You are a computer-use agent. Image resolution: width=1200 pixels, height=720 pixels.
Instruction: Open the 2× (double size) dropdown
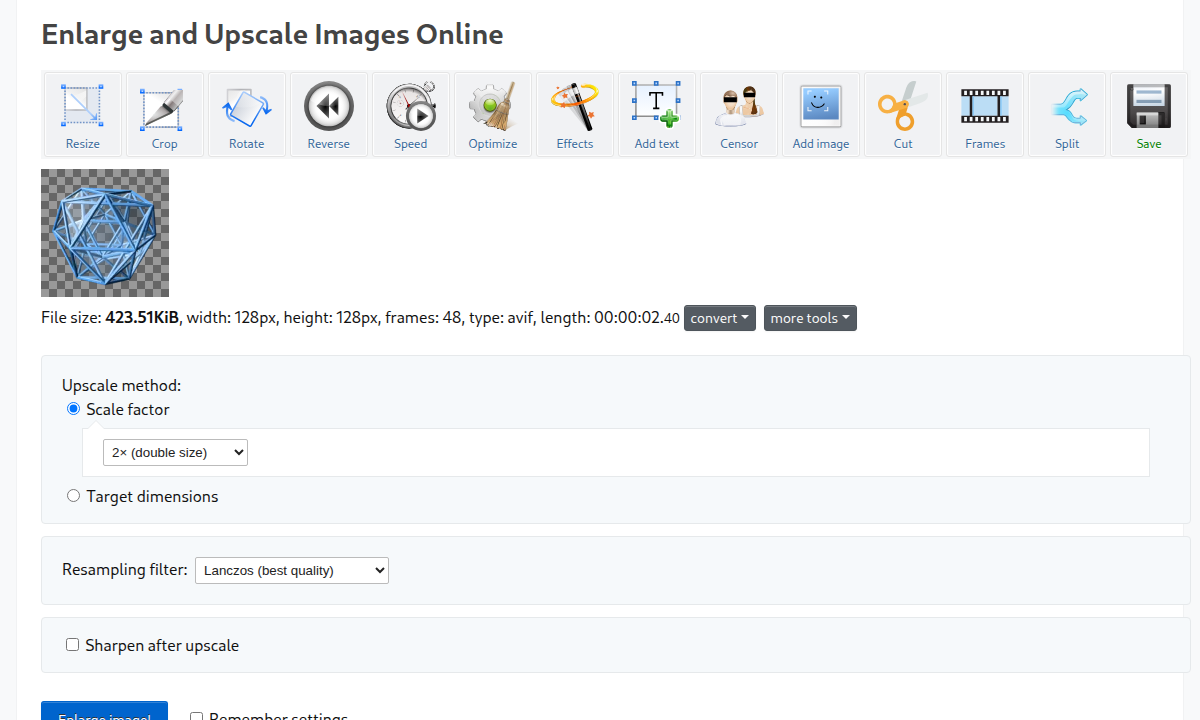175,452
